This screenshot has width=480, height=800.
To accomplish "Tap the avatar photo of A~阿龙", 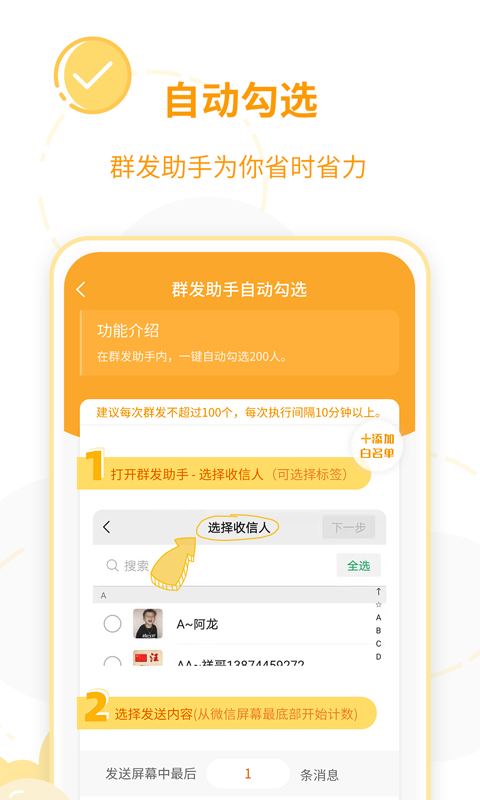I will (148, 623).
